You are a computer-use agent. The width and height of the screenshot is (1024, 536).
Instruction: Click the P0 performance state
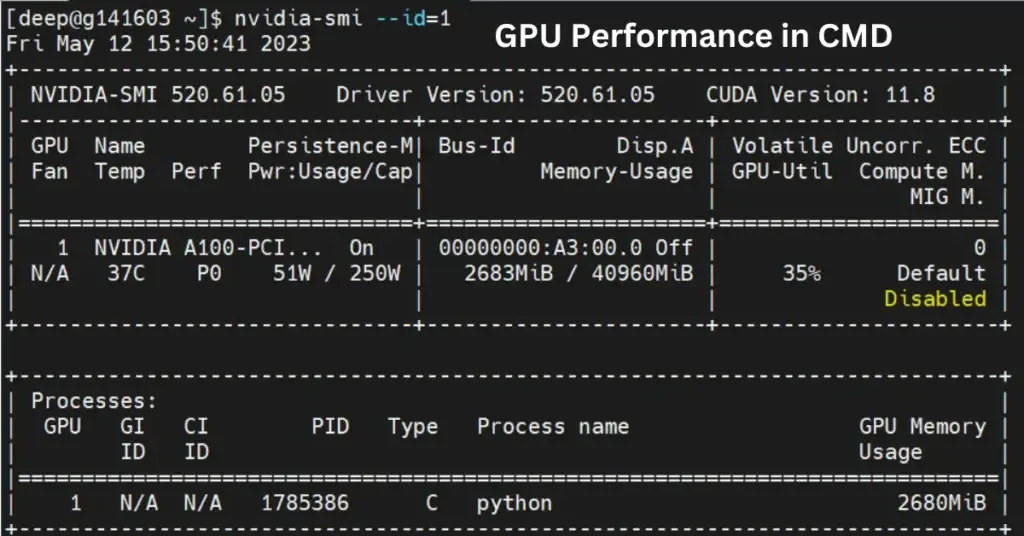pyautogui.click(x=209, y=274)
